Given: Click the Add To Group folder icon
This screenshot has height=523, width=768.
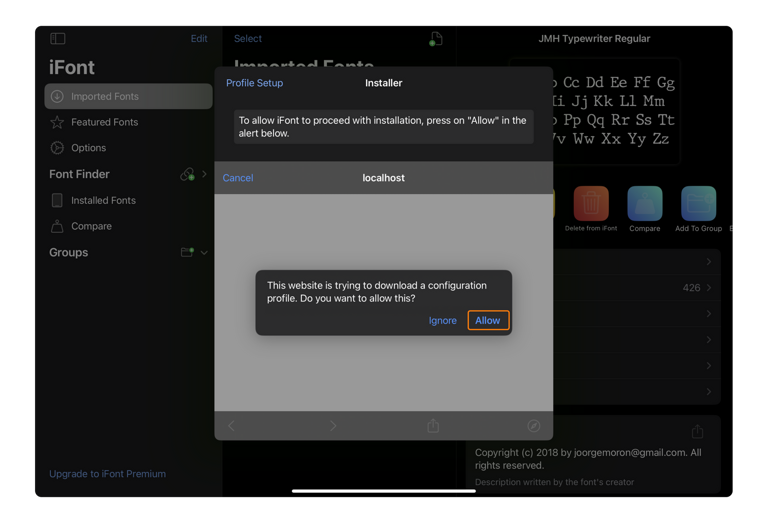Looking at the screenshot, I should [x=698, y=203].
